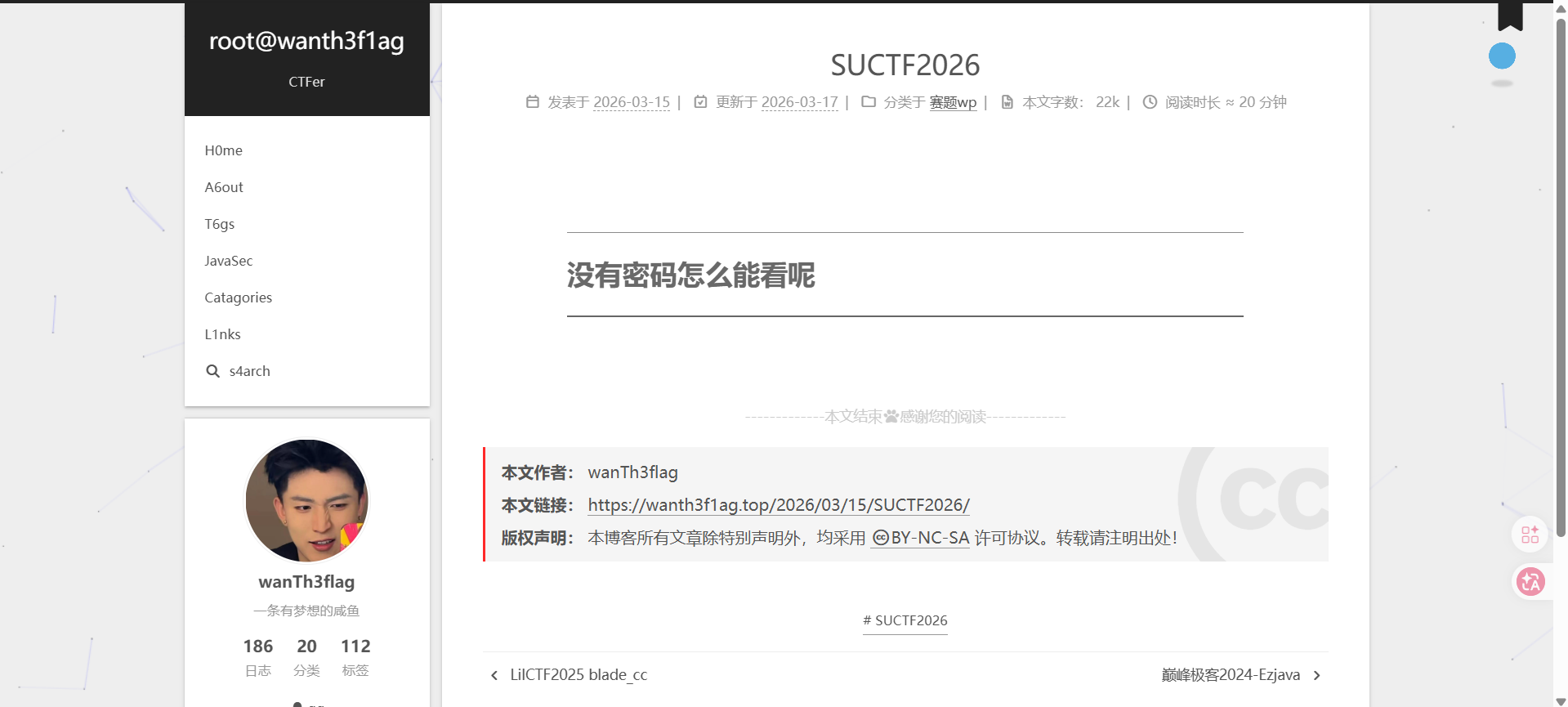
Task: Open the article permalink URL
Action: click(x=778, y=505)
